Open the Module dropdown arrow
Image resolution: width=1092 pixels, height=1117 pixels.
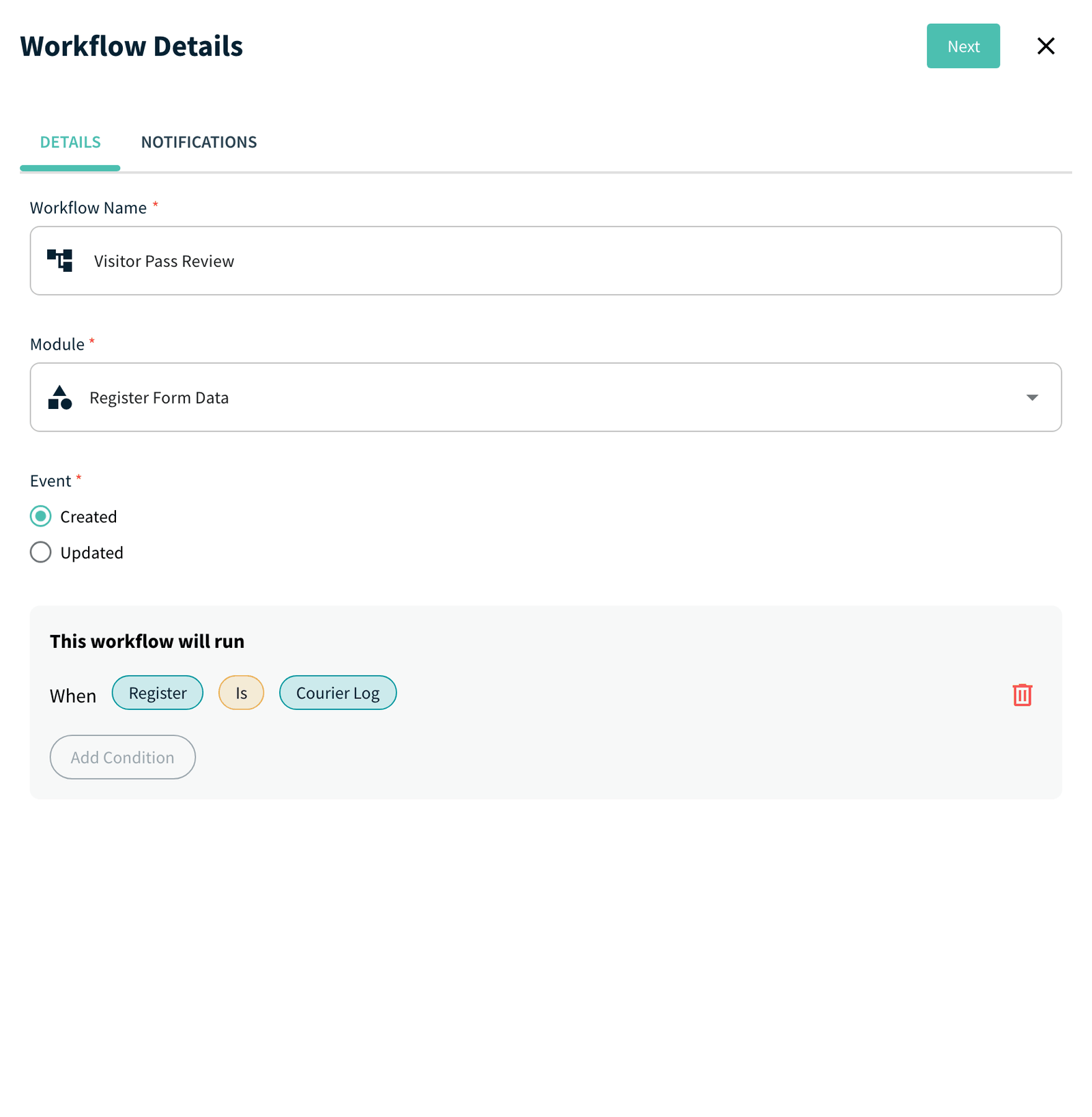click(x=1031, y=397)
